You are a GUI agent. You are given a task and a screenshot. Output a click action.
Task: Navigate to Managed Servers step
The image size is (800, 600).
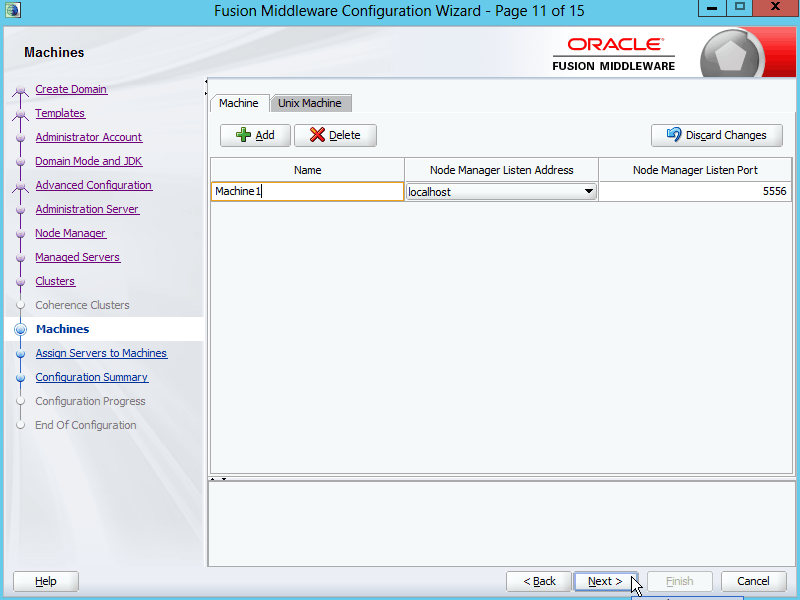click(x=77, y=257)
